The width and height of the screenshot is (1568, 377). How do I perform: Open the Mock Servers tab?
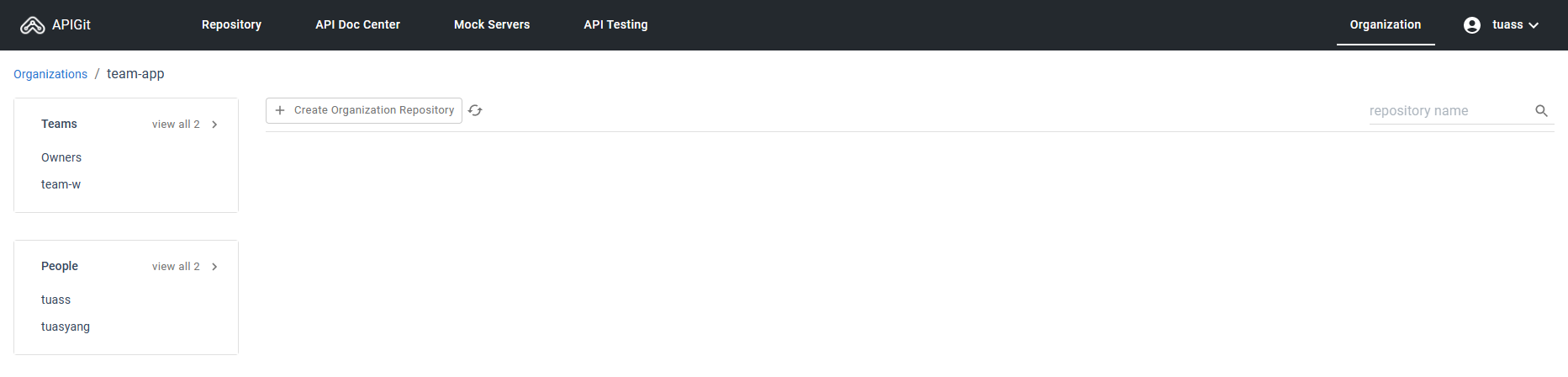tap(492, 24)
